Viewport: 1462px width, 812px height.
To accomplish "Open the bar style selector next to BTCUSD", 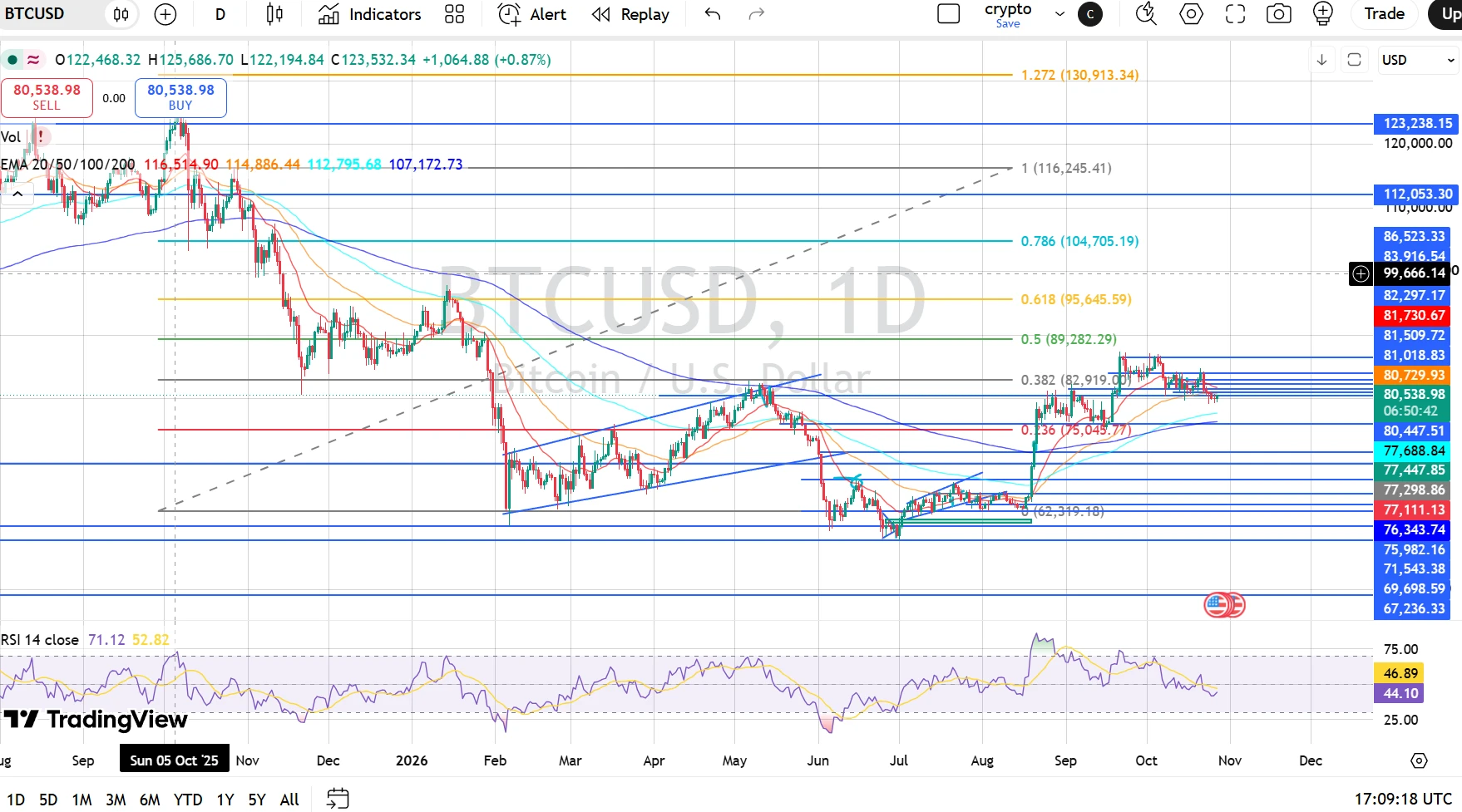I will point(121,14).
